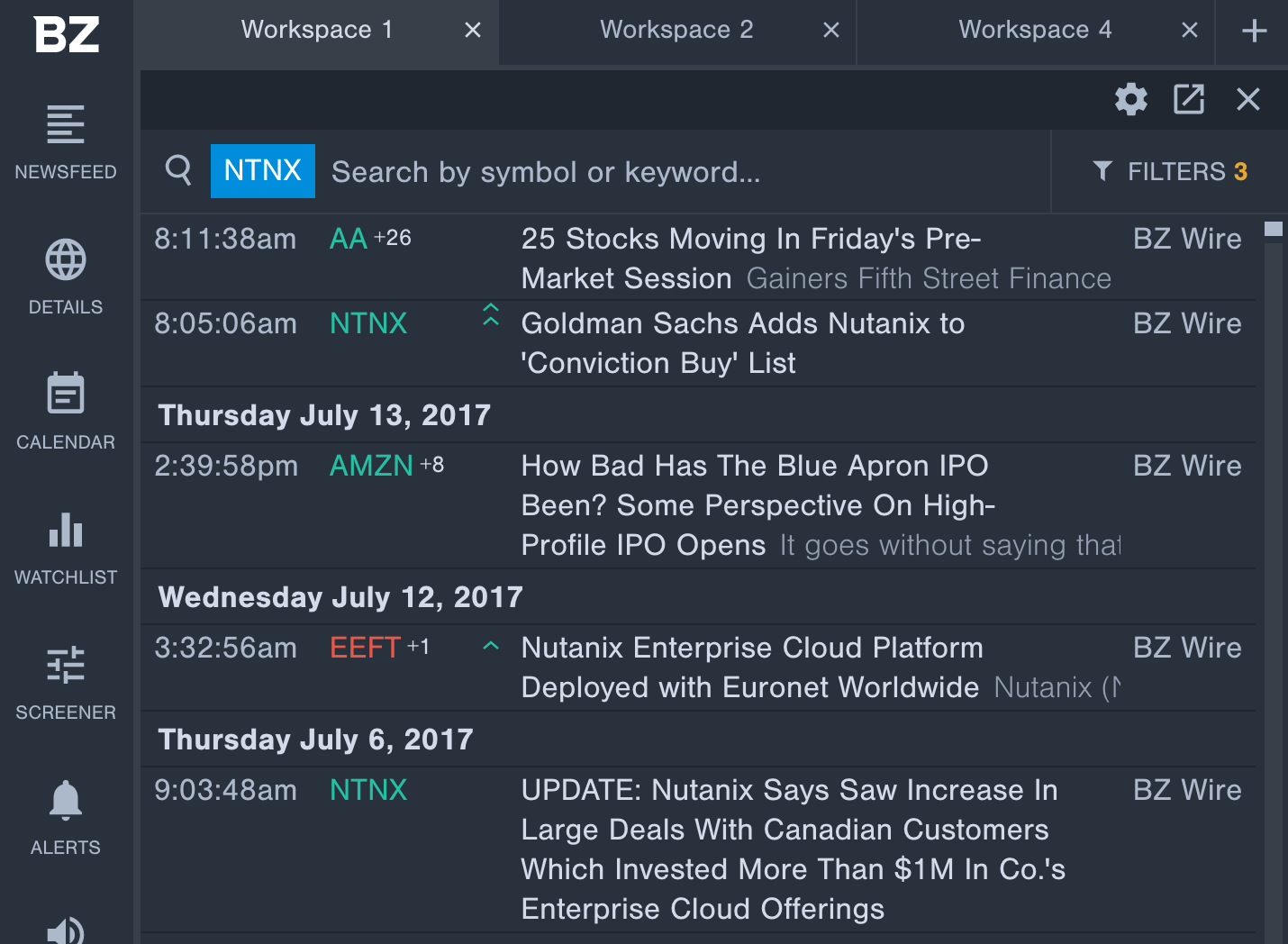Click EEFT ticker in 3:32:56am row
Screen dimensions: 1288x944
pos(365,648)
